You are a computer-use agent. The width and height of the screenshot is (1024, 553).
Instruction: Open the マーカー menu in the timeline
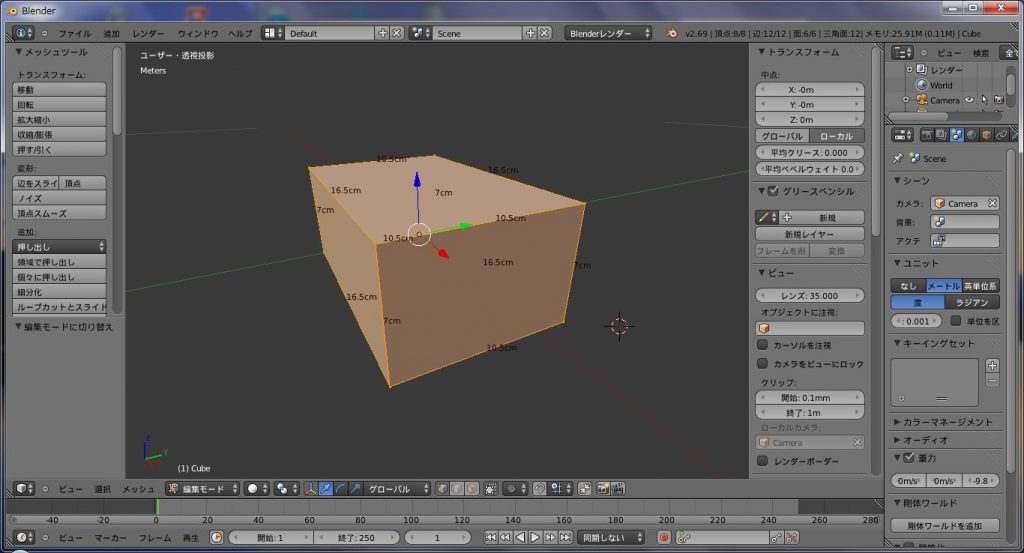pos(110,538)
